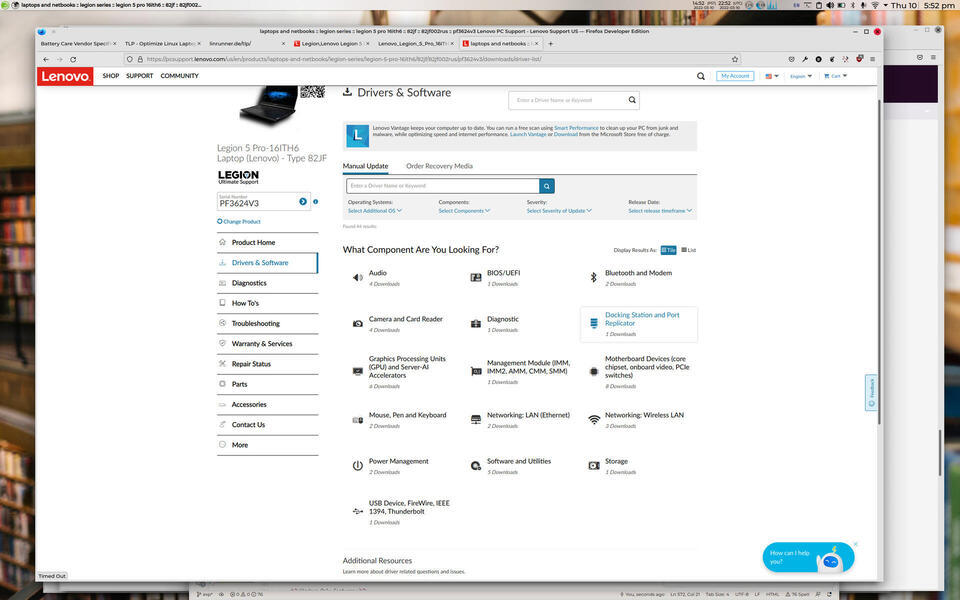This screenshot has height=600, width=960.
Task: Switch results display to List view
Action: click(x=689, y=250)
